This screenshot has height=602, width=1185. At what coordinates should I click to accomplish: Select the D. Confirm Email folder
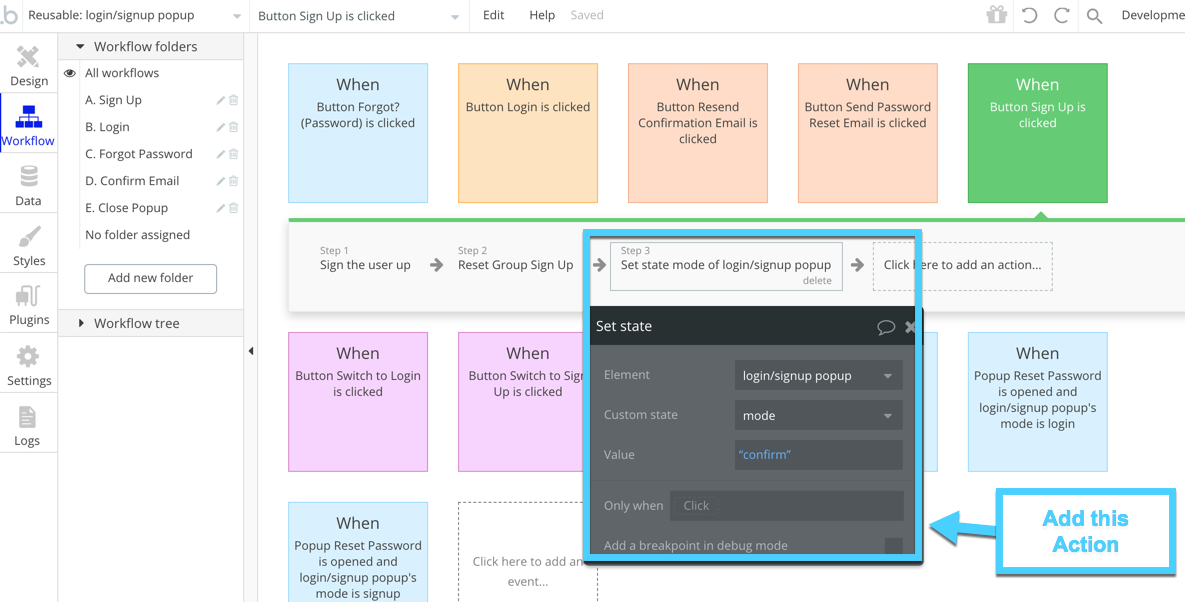[x=132, y=181]
